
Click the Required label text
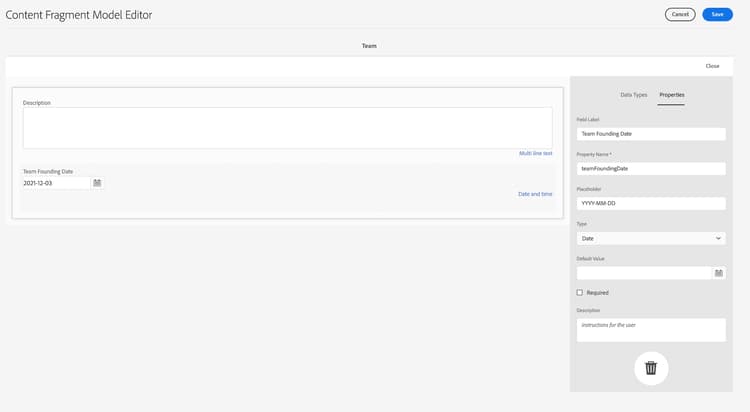597,292
